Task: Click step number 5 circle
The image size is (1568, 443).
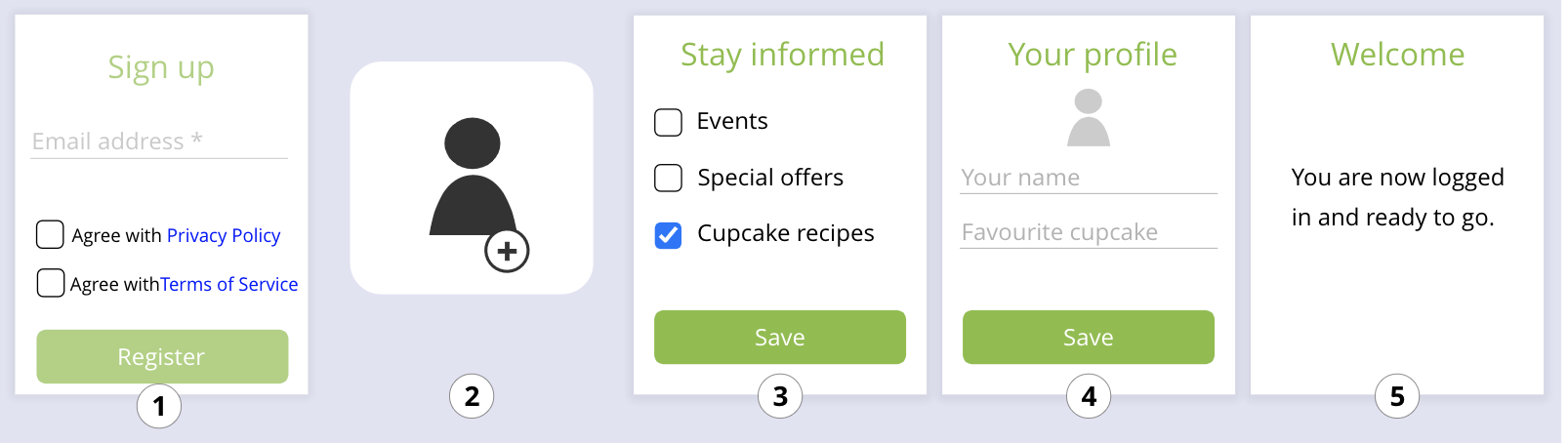Action: coord(1397,396)
